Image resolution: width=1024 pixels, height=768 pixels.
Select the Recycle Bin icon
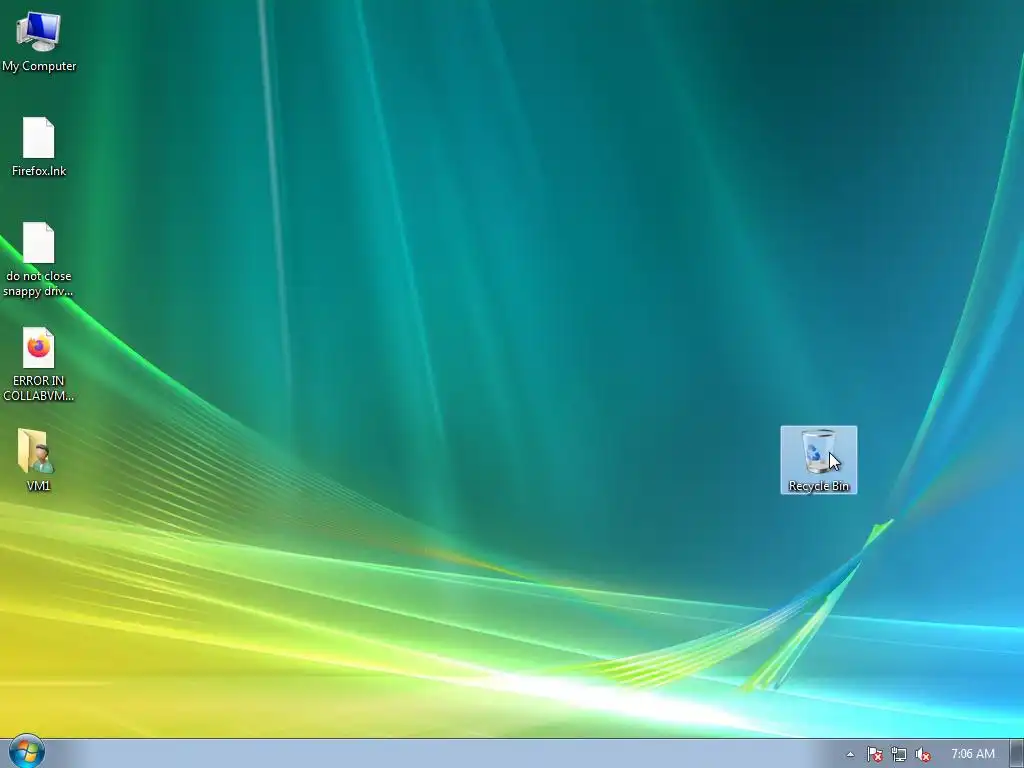(x=818, y=460)
